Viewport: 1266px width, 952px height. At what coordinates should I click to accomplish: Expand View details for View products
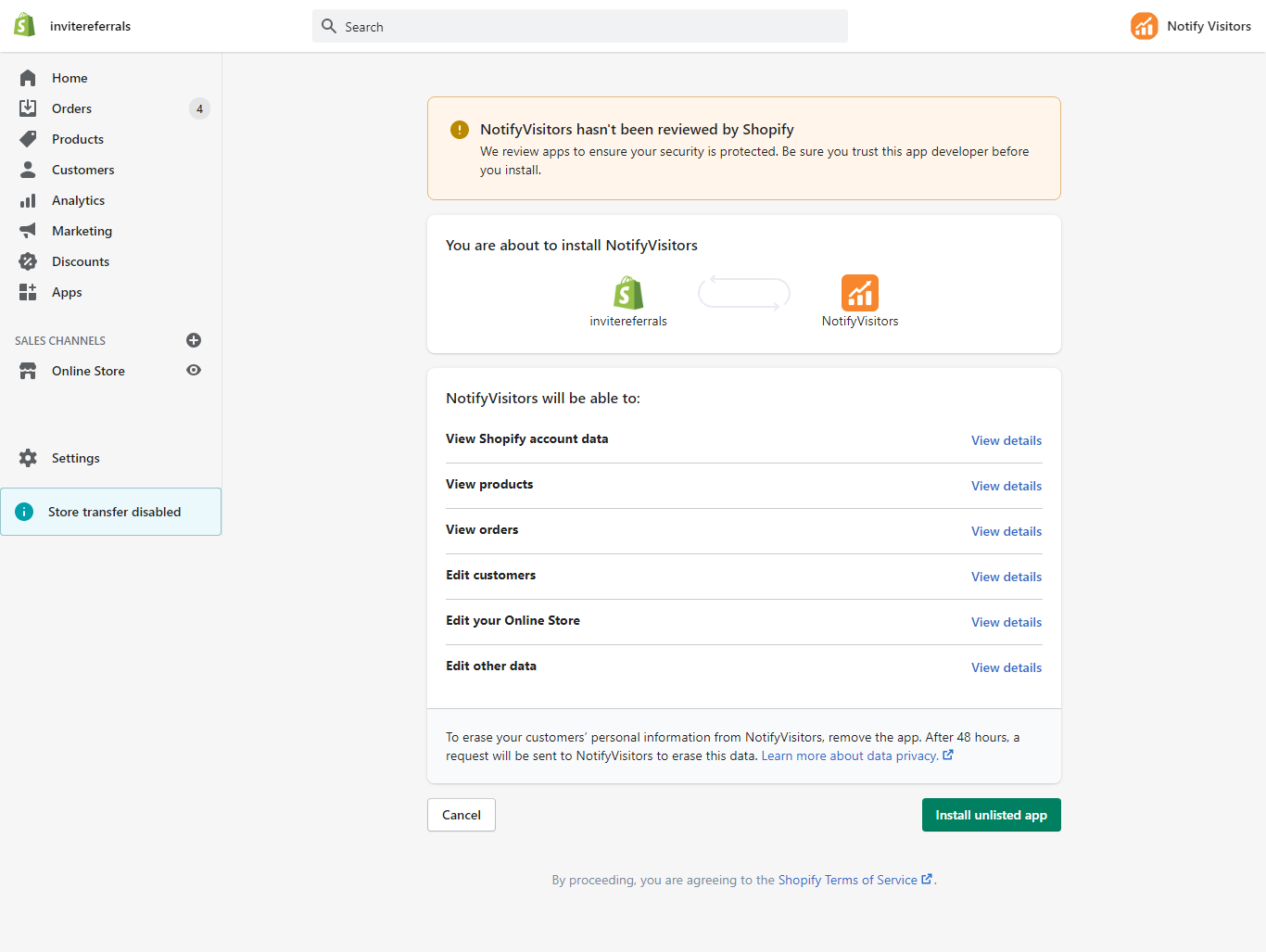click(1006, 486)
